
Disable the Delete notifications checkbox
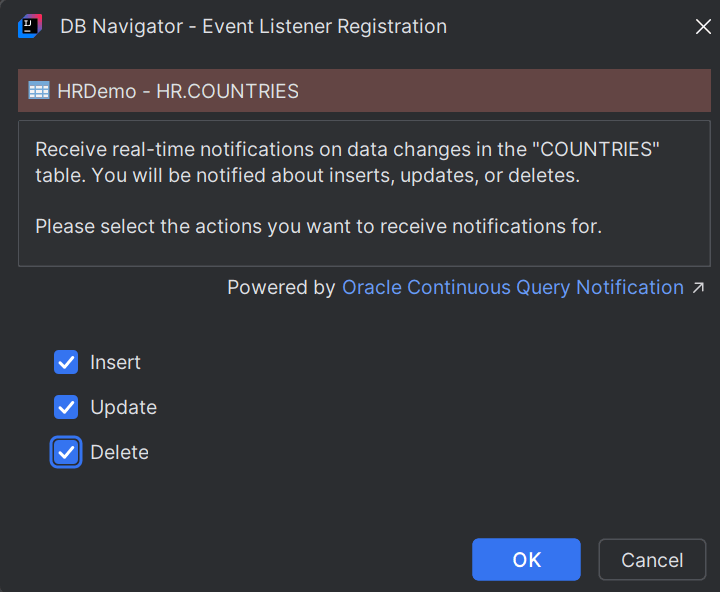click(66, 452)
